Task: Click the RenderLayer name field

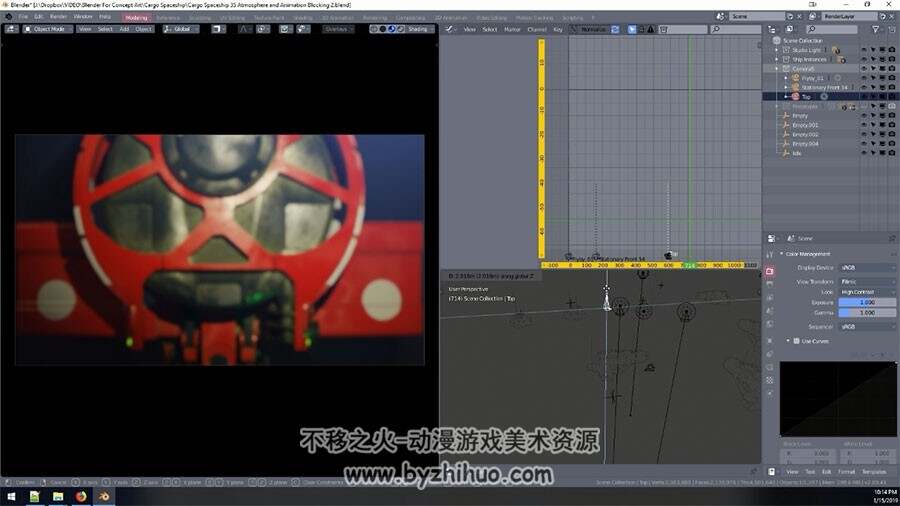Action: (x=849, y=17)
